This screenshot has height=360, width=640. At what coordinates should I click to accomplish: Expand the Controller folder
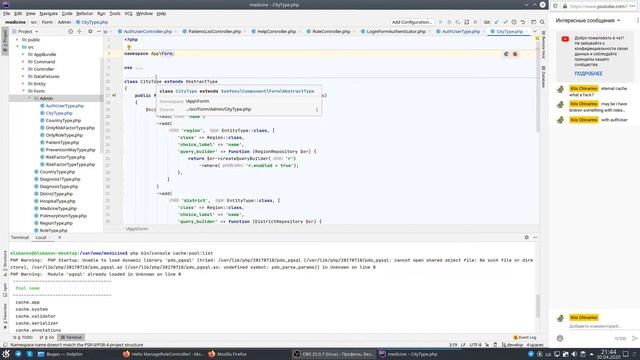[23, 69]
